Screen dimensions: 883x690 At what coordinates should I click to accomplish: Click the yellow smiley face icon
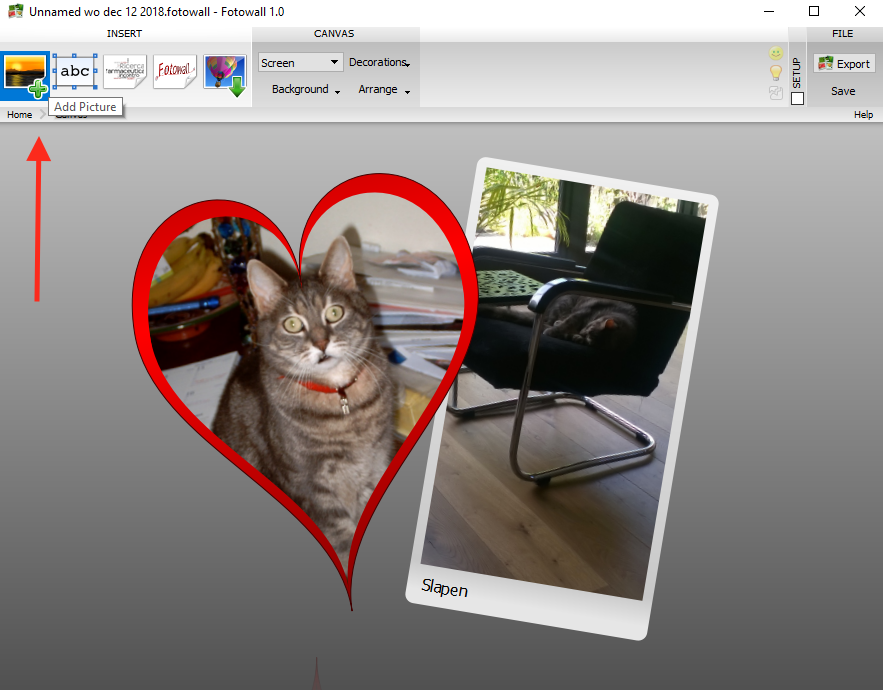(x=776, y=53)
